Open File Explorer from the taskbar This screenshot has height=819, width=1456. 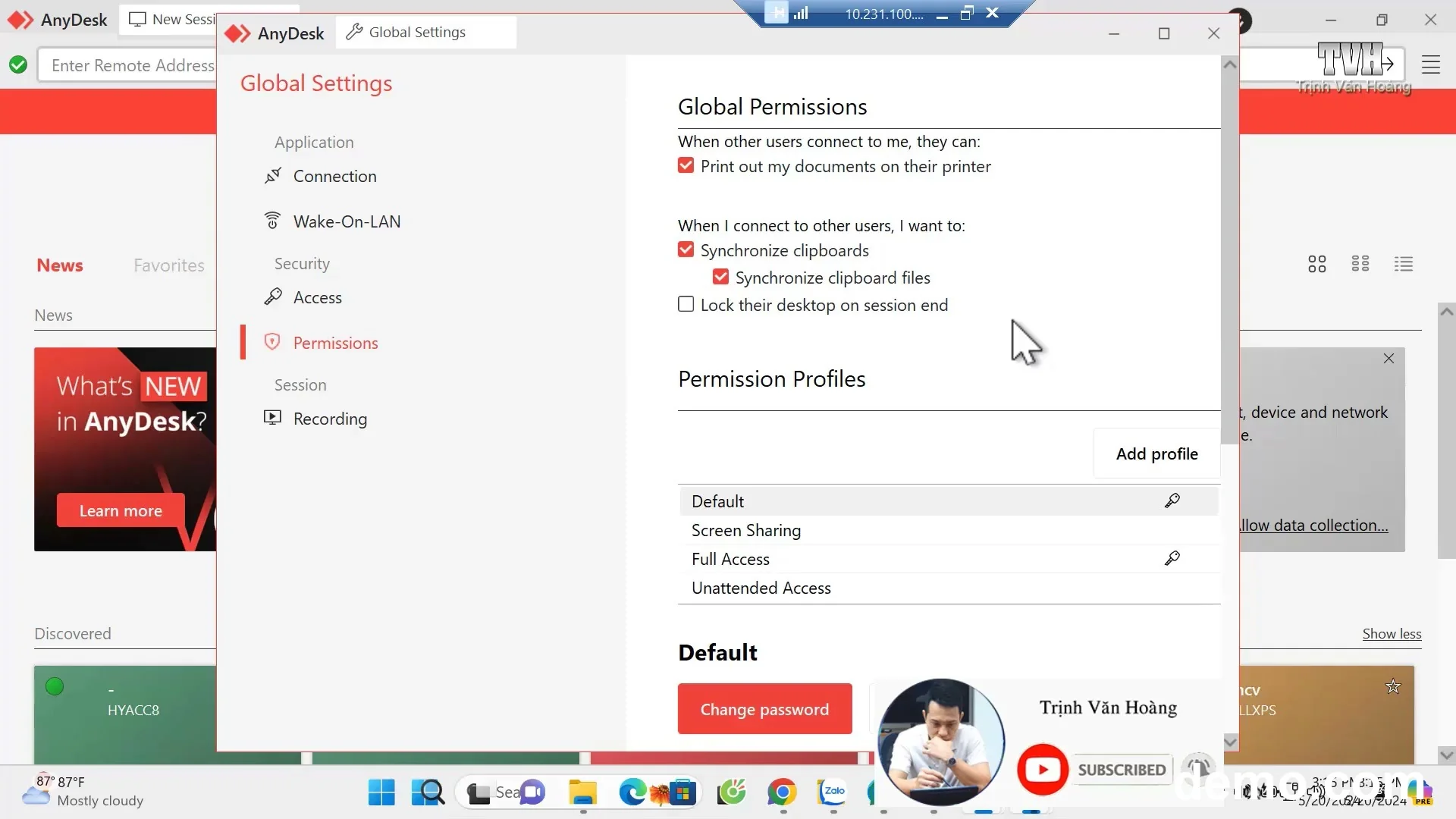tap(583, 792)
